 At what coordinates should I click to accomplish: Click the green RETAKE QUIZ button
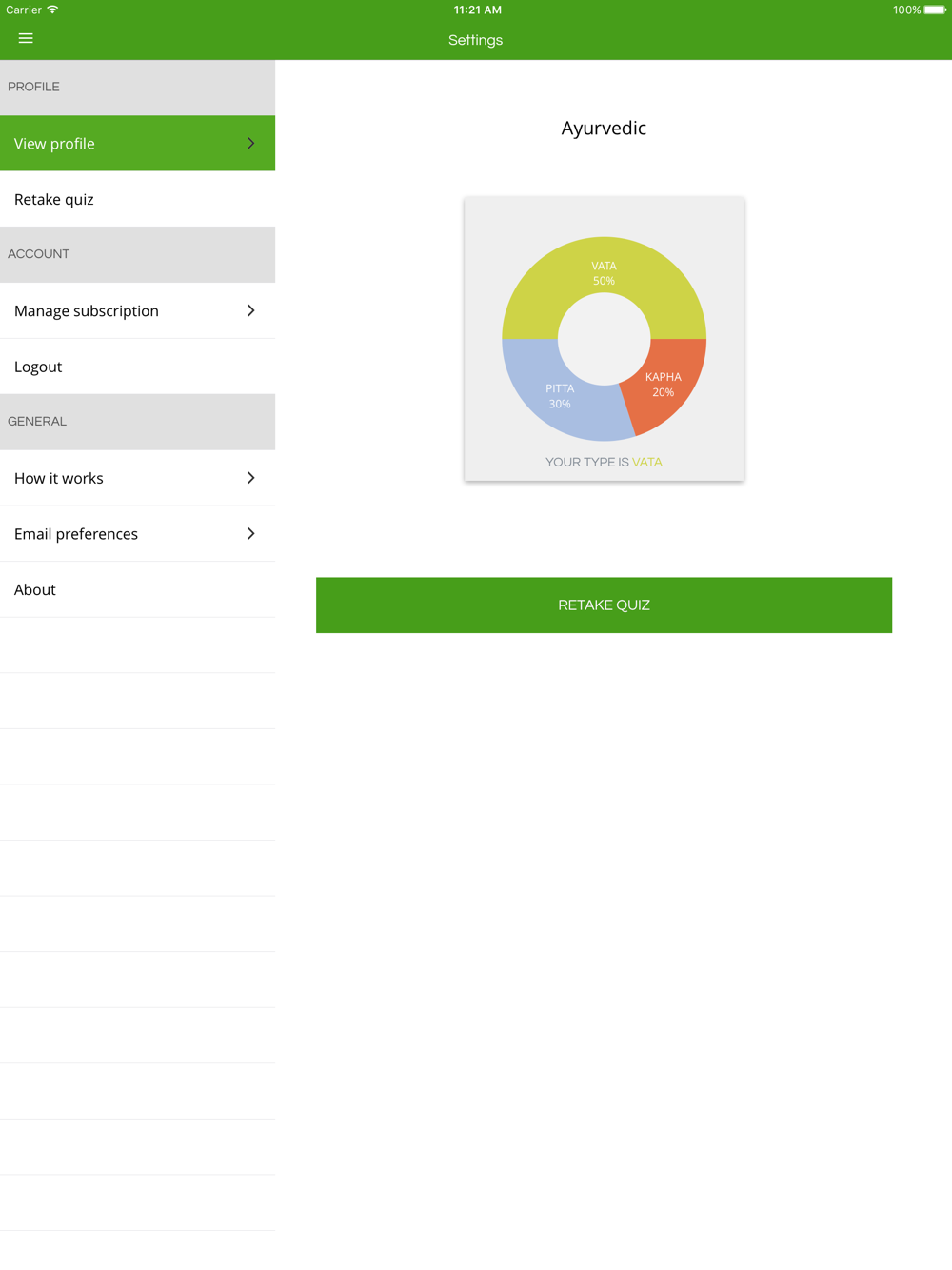(x=604, y=605)
